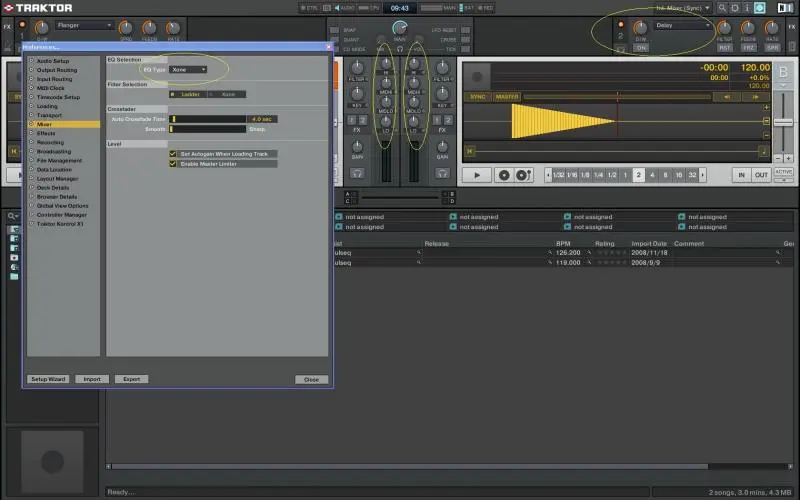Open the Flanger effect dropdown in FX unit 1
Image resolution: width=800 pixels, height=500 pixels.
85,25
